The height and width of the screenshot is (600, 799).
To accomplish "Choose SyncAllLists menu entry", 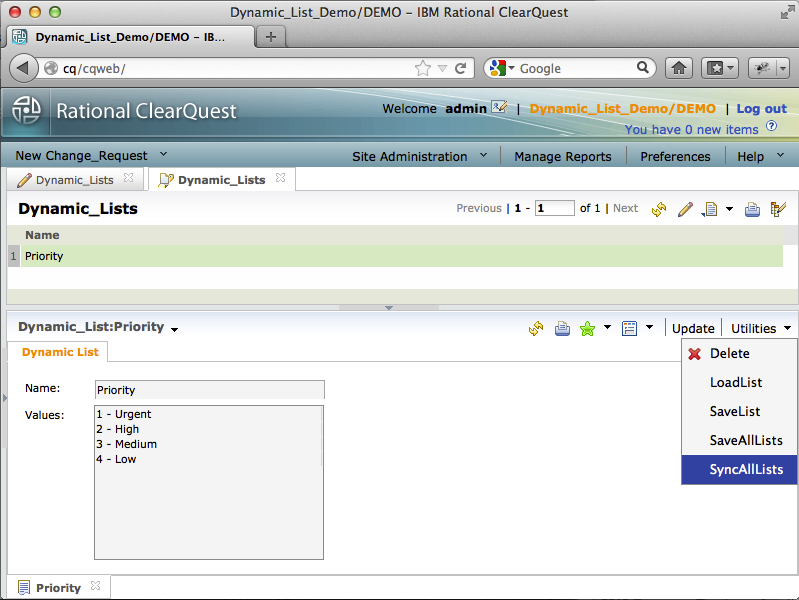I will click(x=739, y=469).
